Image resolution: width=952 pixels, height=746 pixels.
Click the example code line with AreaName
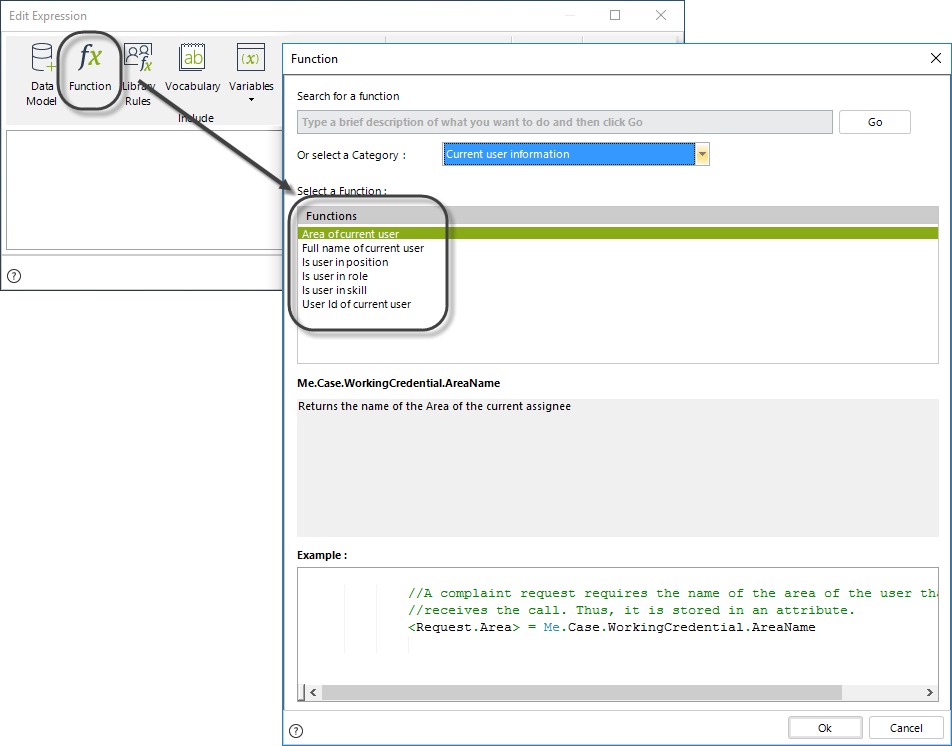pyautogui.click(x=612, y=627)
